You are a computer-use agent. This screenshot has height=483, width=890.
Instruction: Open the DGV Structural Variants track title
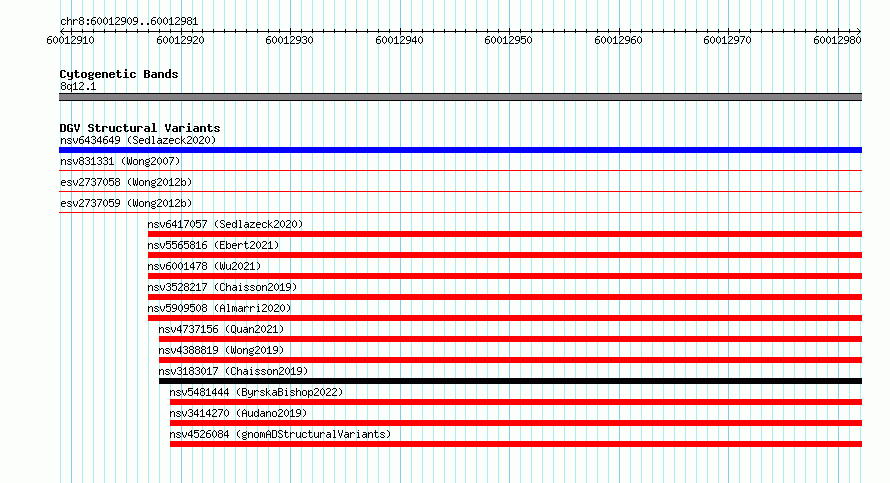pos(140,128)
